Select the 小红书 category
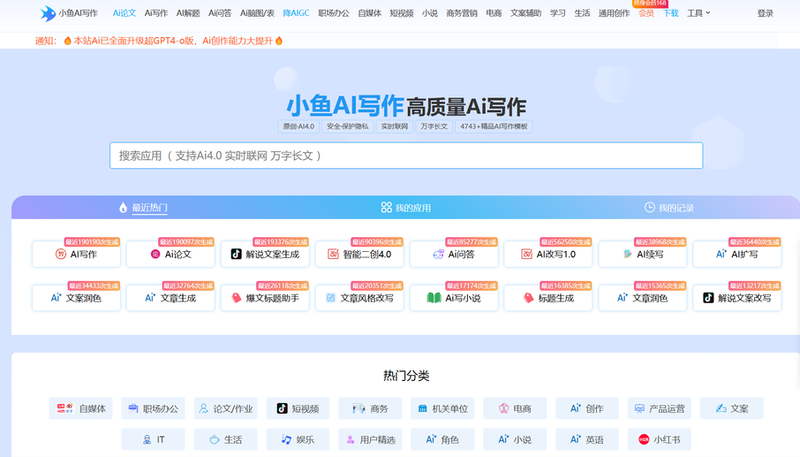800x457 pixels. point(659,440)
